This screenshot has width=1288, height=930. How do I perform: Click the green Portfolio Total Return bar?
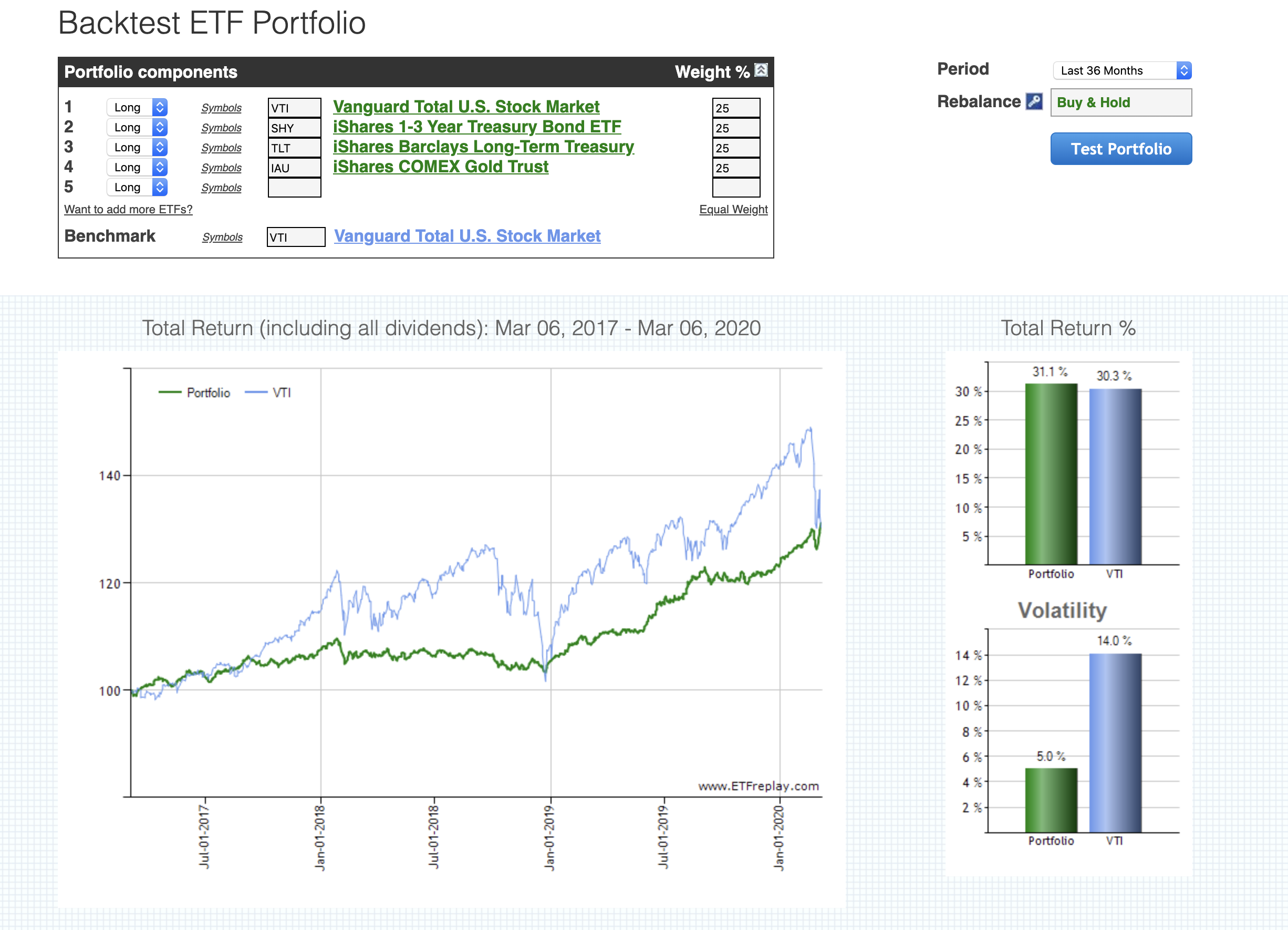(1051, 474)
